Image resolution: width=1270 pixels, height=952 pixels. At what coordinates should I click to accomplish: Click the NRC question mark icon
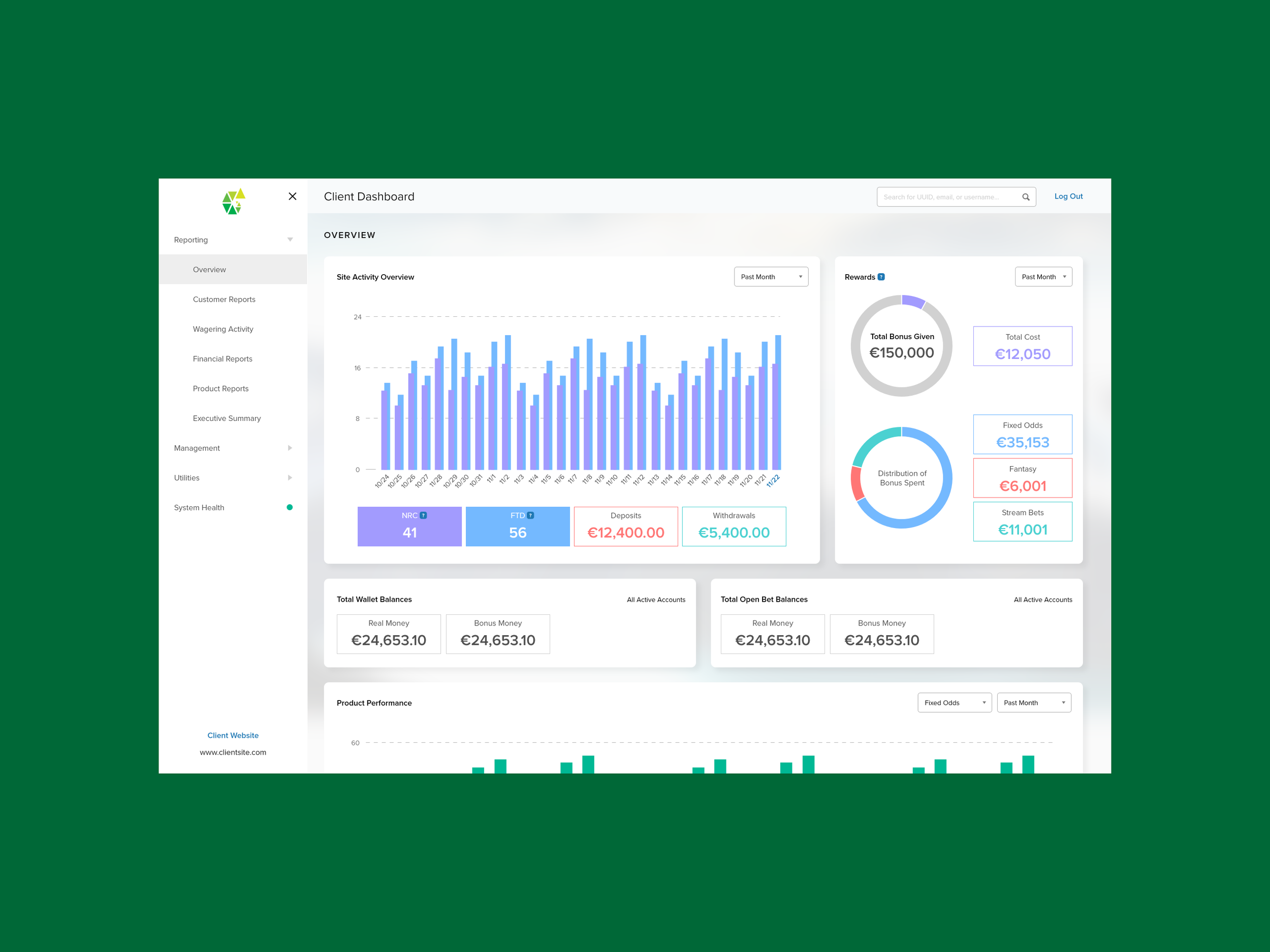coord(423,515)
